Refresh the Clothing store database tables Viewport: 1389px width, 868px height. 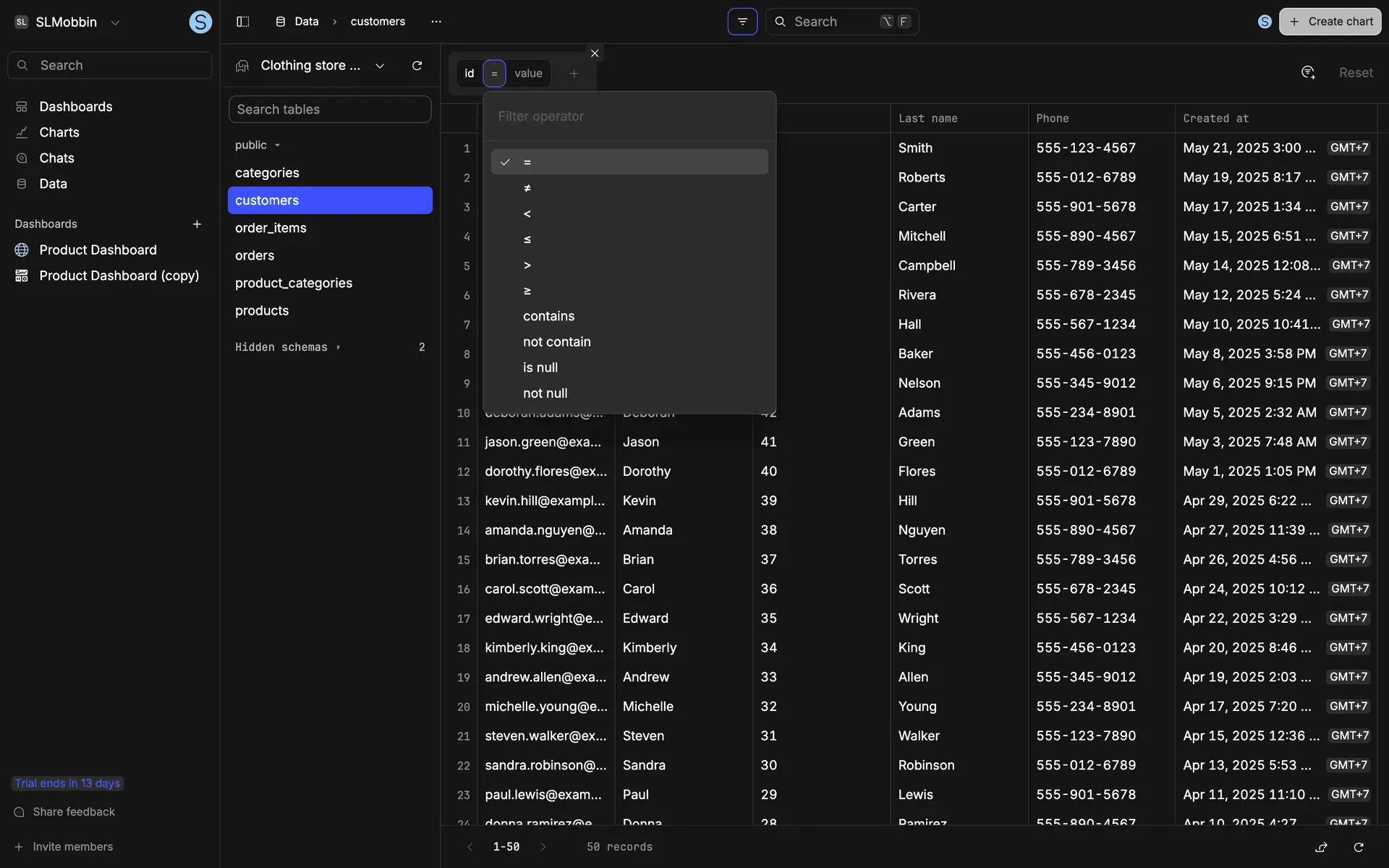(417, 66)
